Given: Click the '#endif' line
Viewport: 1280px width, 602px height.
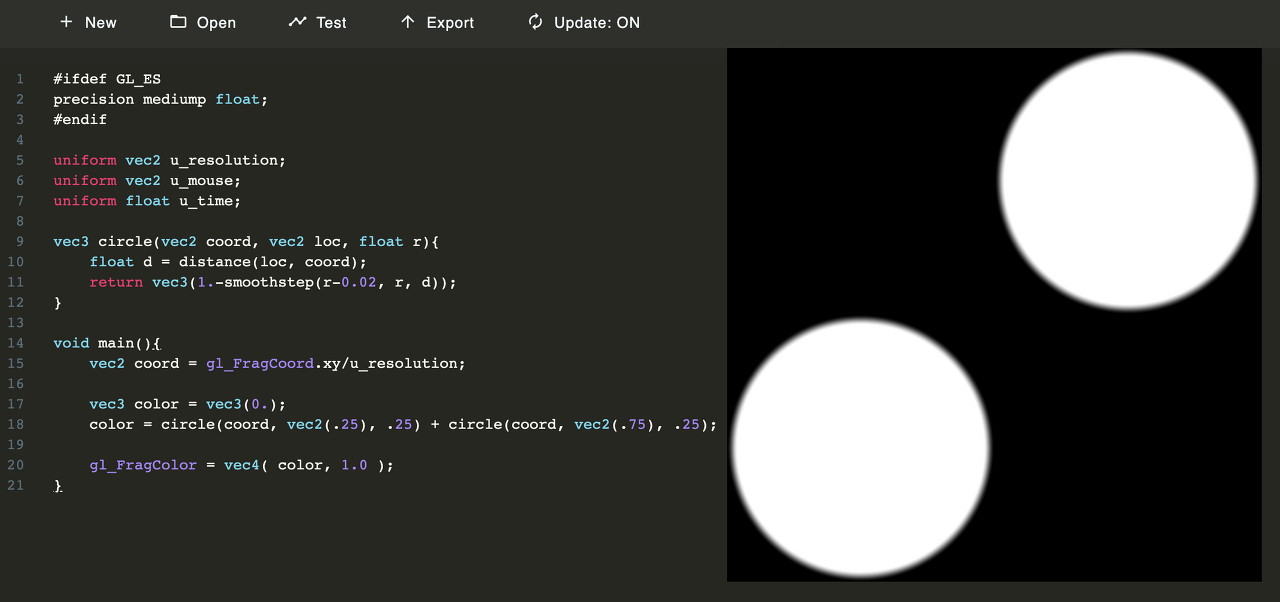Looking at the screenshot, I should point(80,119).
